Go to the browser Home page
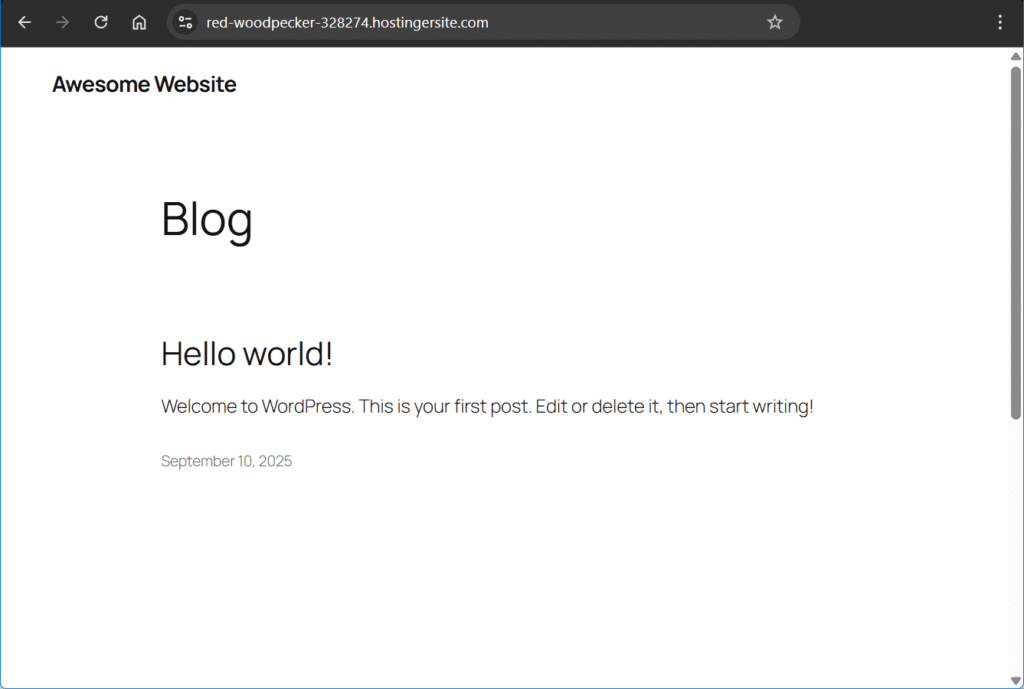The width and height of the screenshot is (1024, 689). 139,22
